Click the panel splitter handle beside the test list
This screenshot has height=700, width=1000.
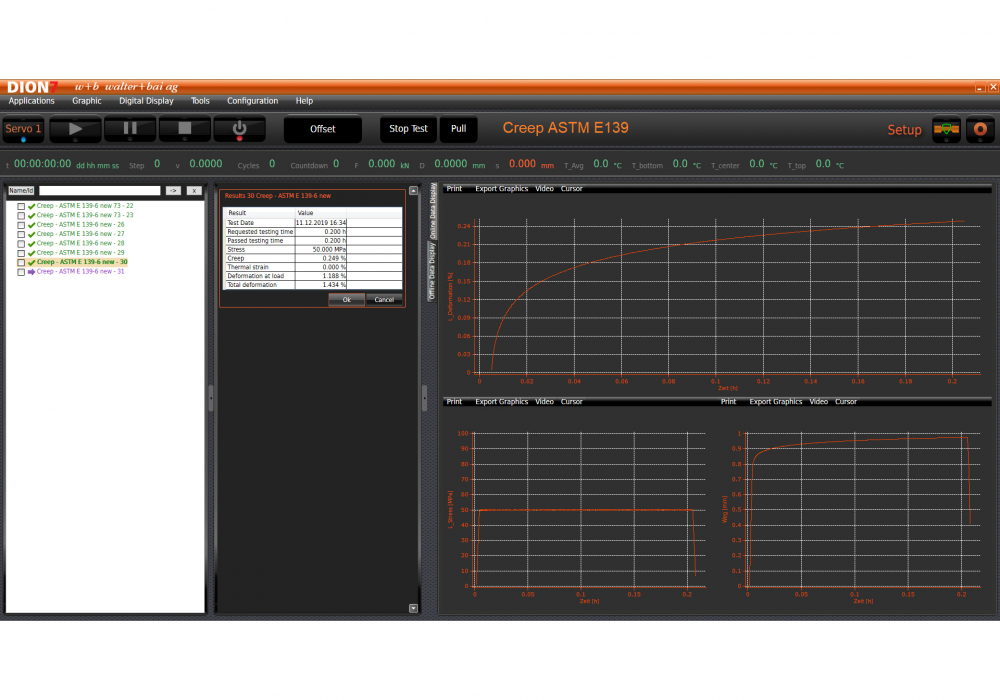pyautogui.click(x=211, y=398)
